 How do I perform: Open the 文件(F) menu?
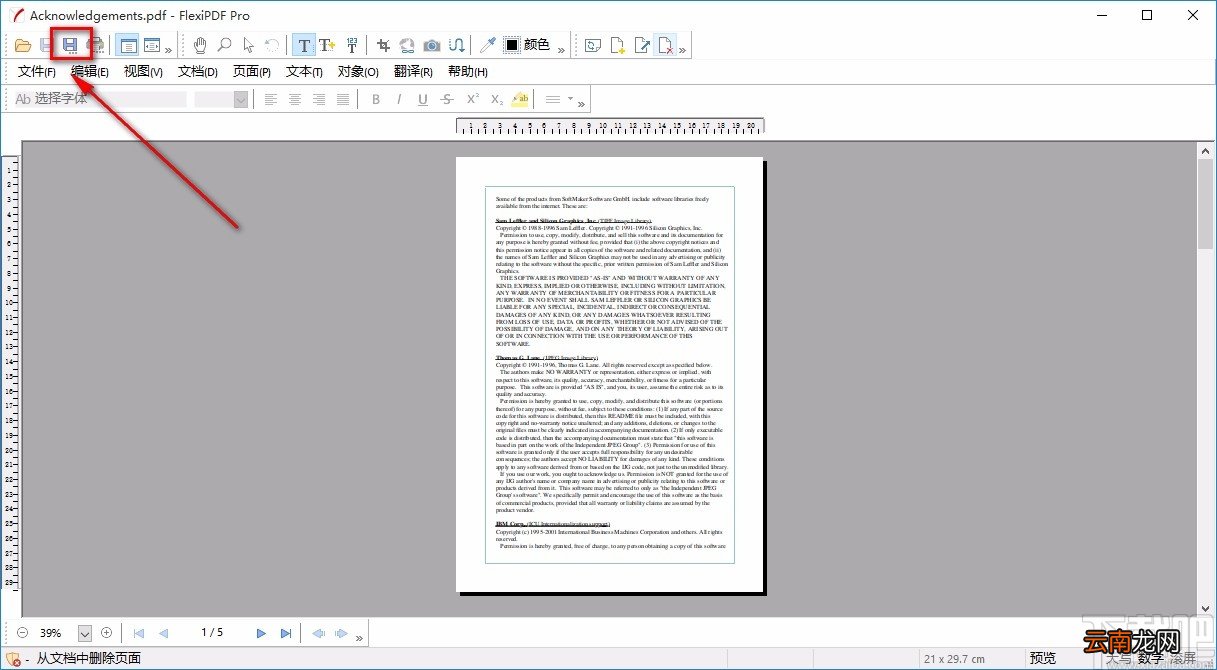click(37, 71)
